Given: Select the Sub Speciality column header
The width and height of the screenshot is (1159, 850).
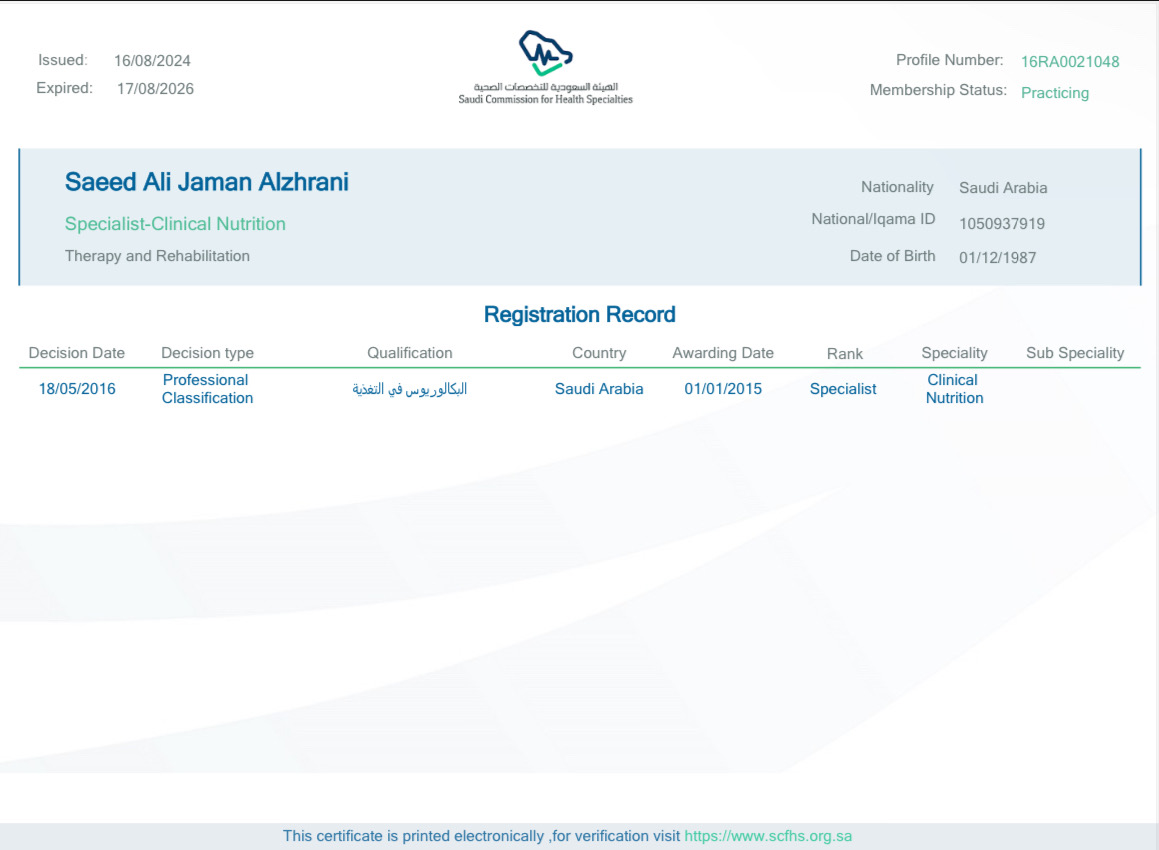Looking at the screenshot, I should [x=1075, y=353].
